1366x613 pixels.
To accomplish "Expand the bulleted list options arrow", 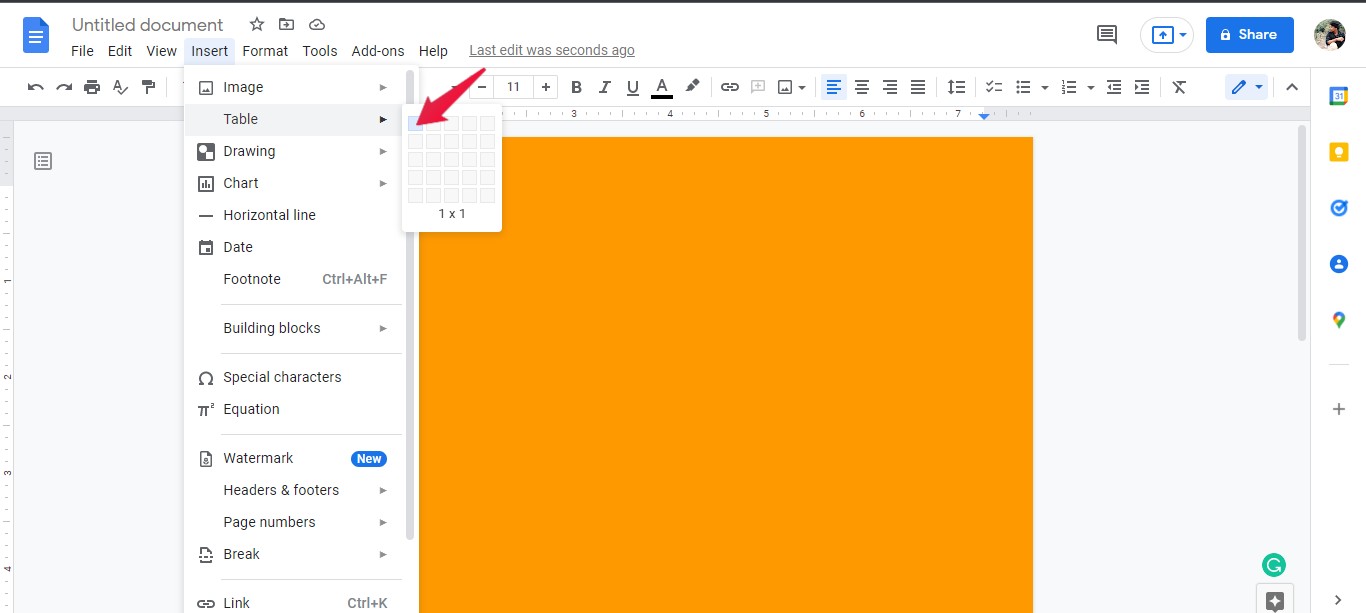I will tap(1043, 87).
